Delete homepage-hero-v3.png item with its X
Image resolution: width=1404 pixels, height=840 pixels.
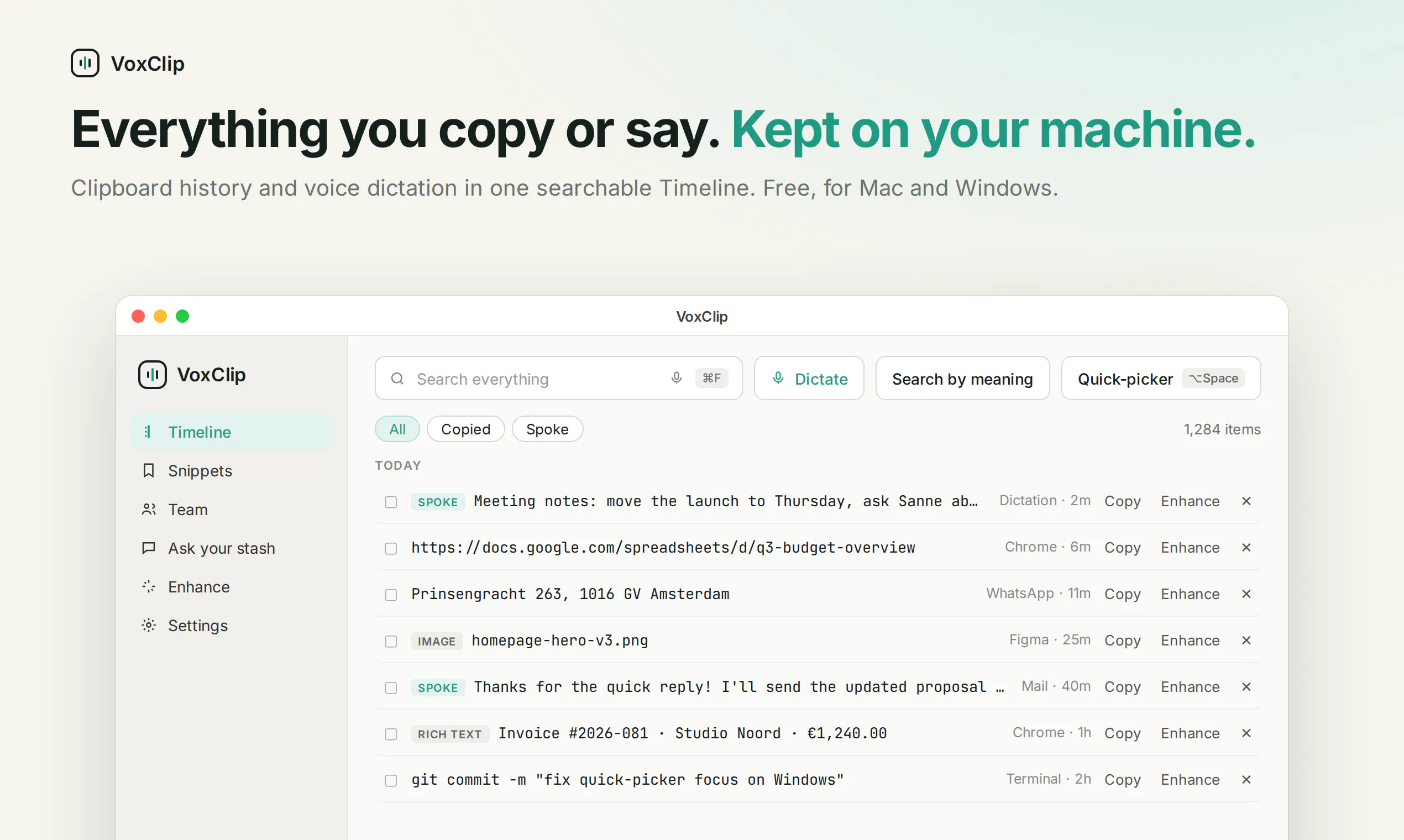1246,640
